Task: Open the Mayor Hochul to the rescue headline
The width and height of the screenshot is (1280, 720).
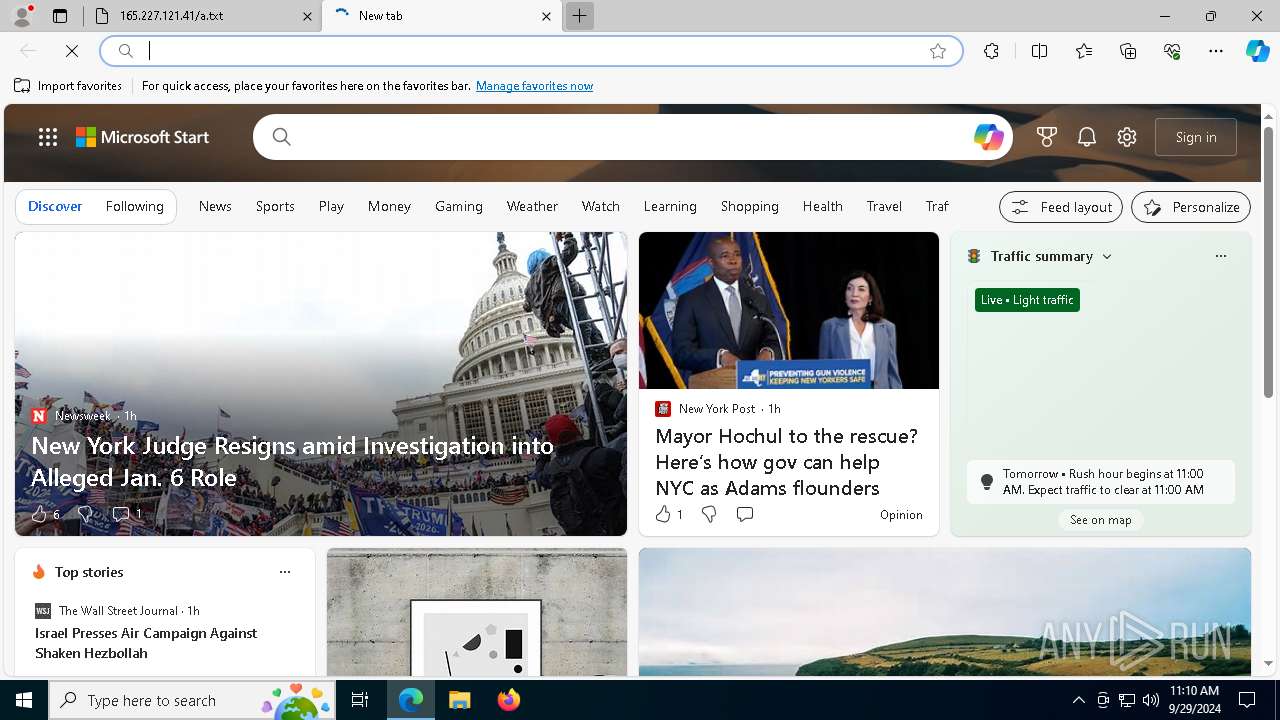Action: point(786,462)
